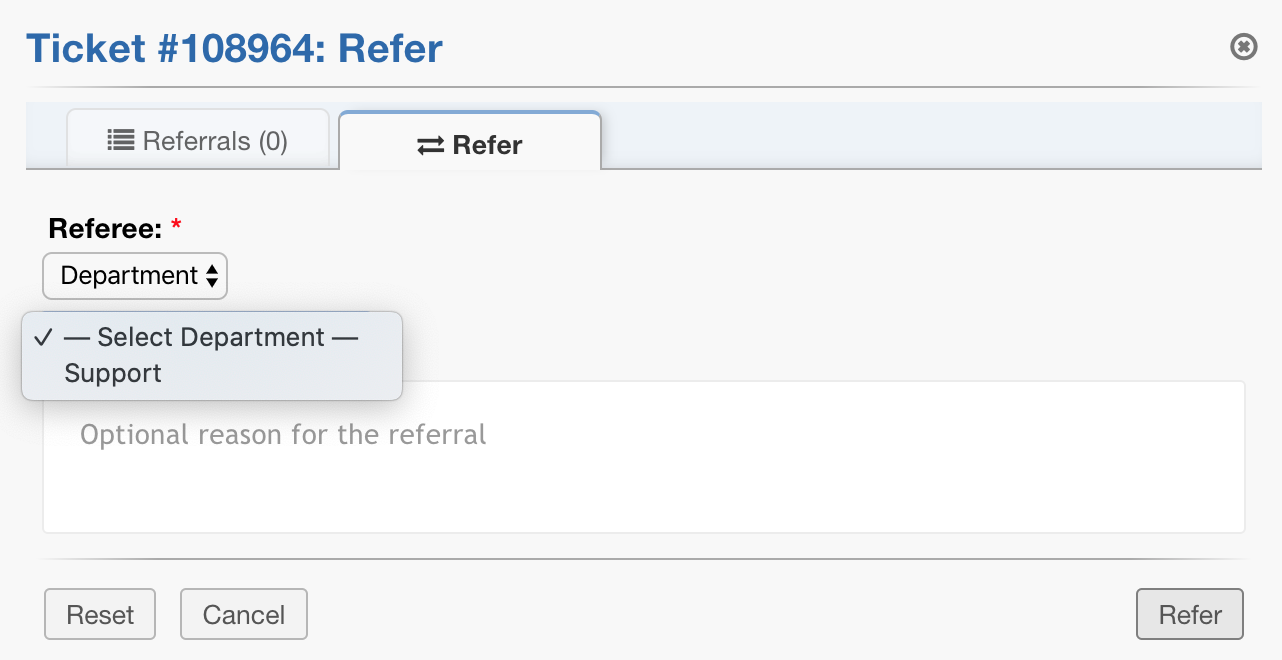1282x660 pixels.
Task: Click the Referee field label
Action: pyautogui.click(x=105, y=228)
